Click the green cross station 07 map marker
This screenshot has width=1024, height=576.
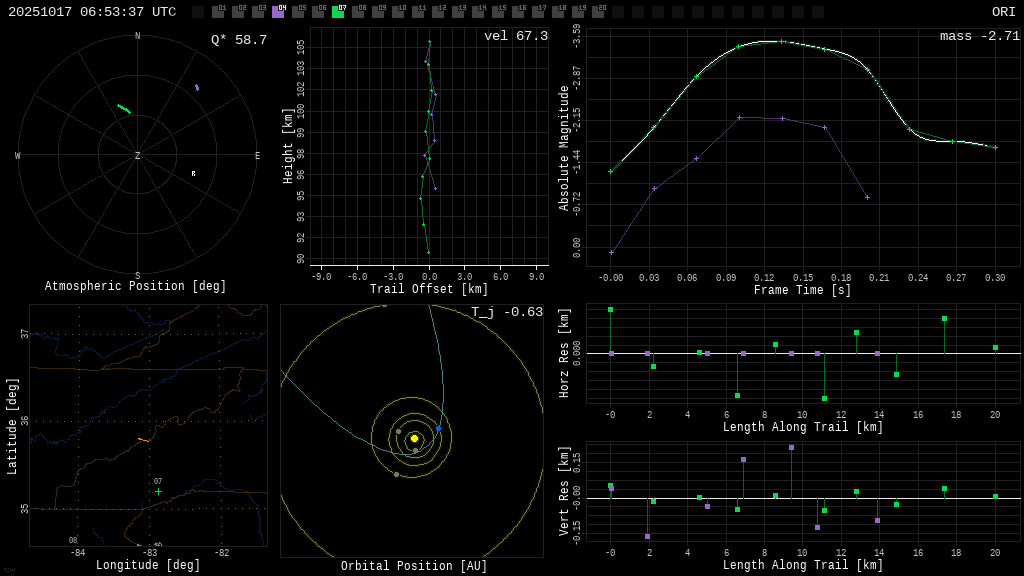point(158,491)
